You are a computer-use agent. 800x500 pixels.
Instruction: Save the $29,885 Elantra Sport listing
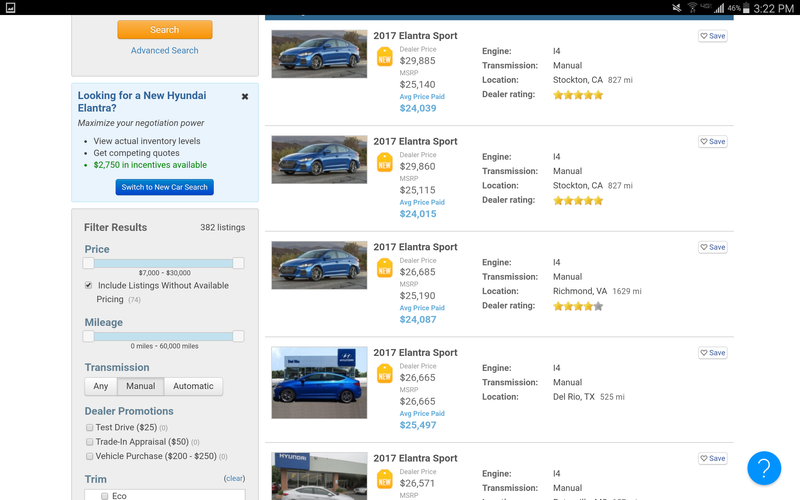tap(713, 36)
